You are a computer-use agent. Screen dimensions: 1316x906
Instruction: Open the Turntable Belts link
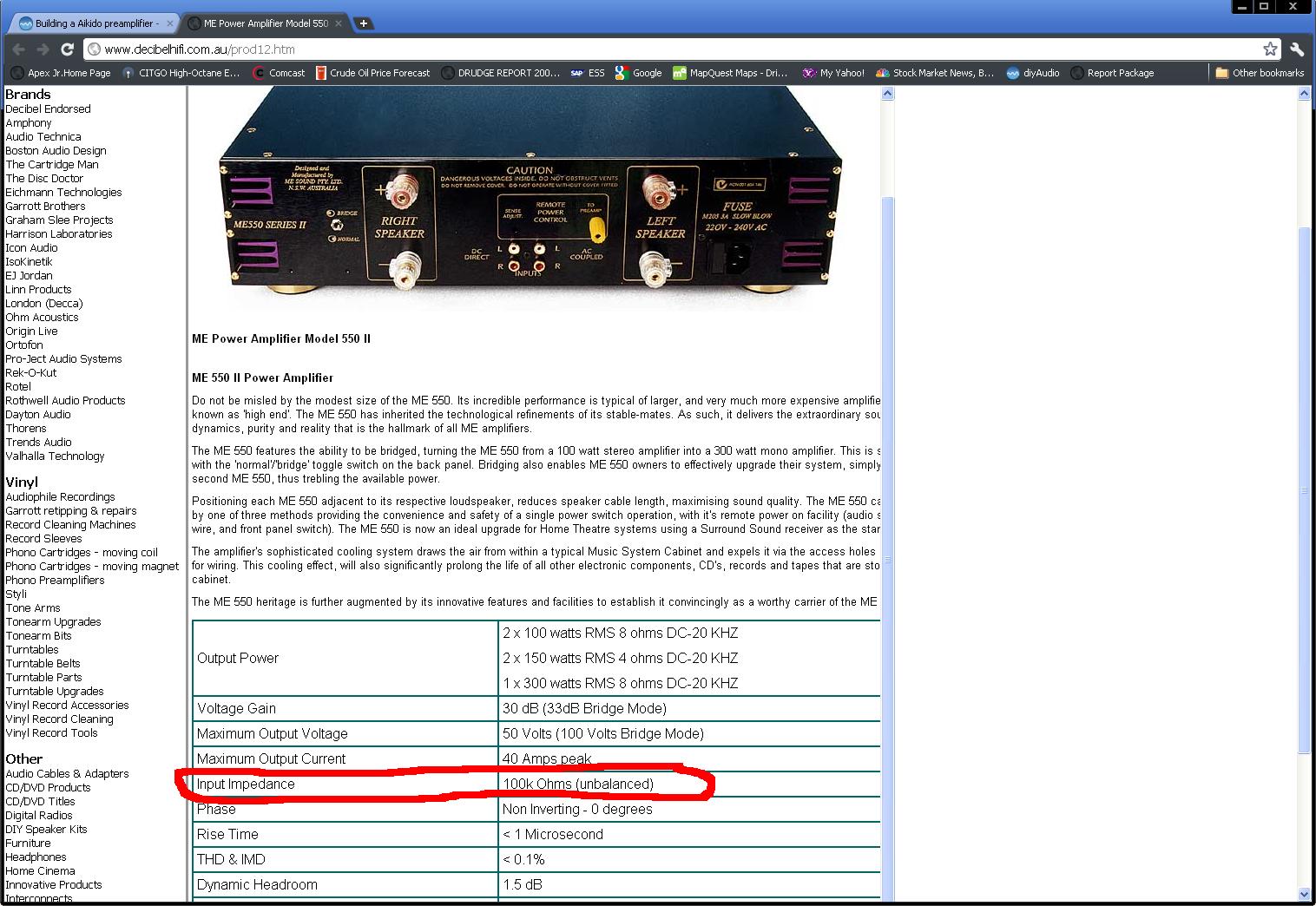click(x=43, y=663)
